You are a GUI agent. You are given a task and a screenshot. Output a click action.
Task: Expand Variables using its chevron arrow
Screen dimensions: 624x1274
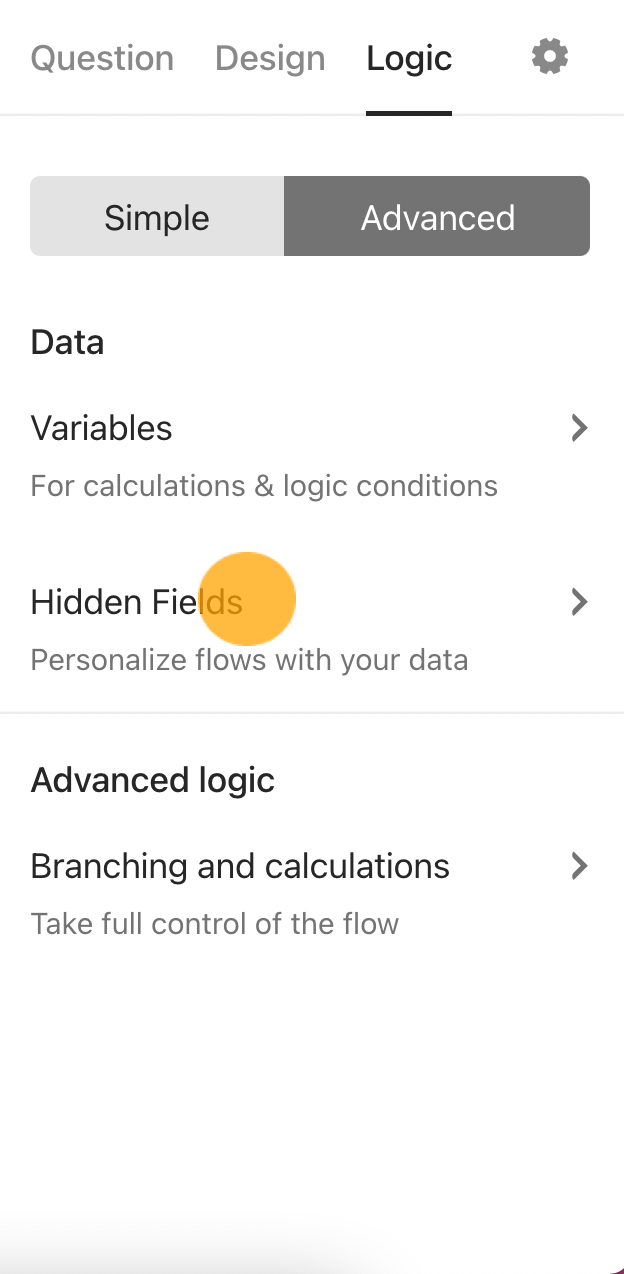579,429
